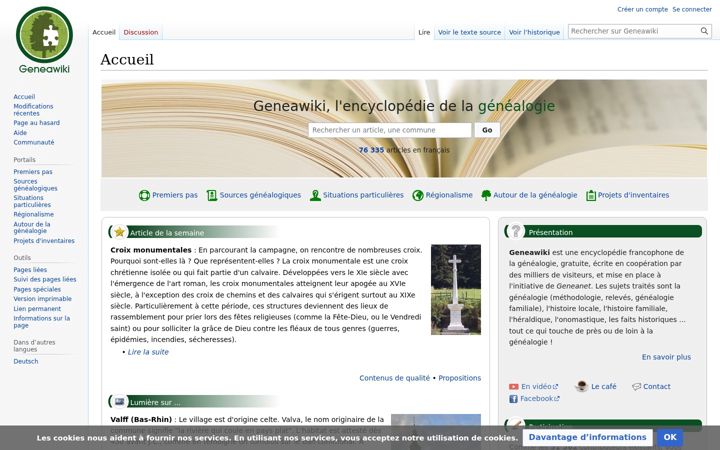Click the Autour de la généalogie tree icon
The image size is (720, 450).
(x=486, y=195)
